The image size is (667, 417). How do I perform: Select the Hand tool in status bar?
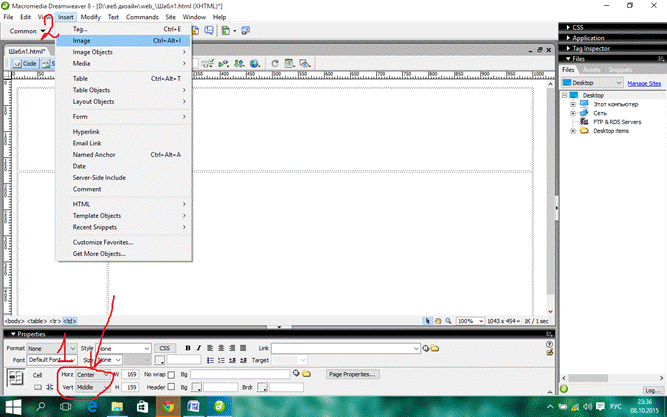[438, 321]
